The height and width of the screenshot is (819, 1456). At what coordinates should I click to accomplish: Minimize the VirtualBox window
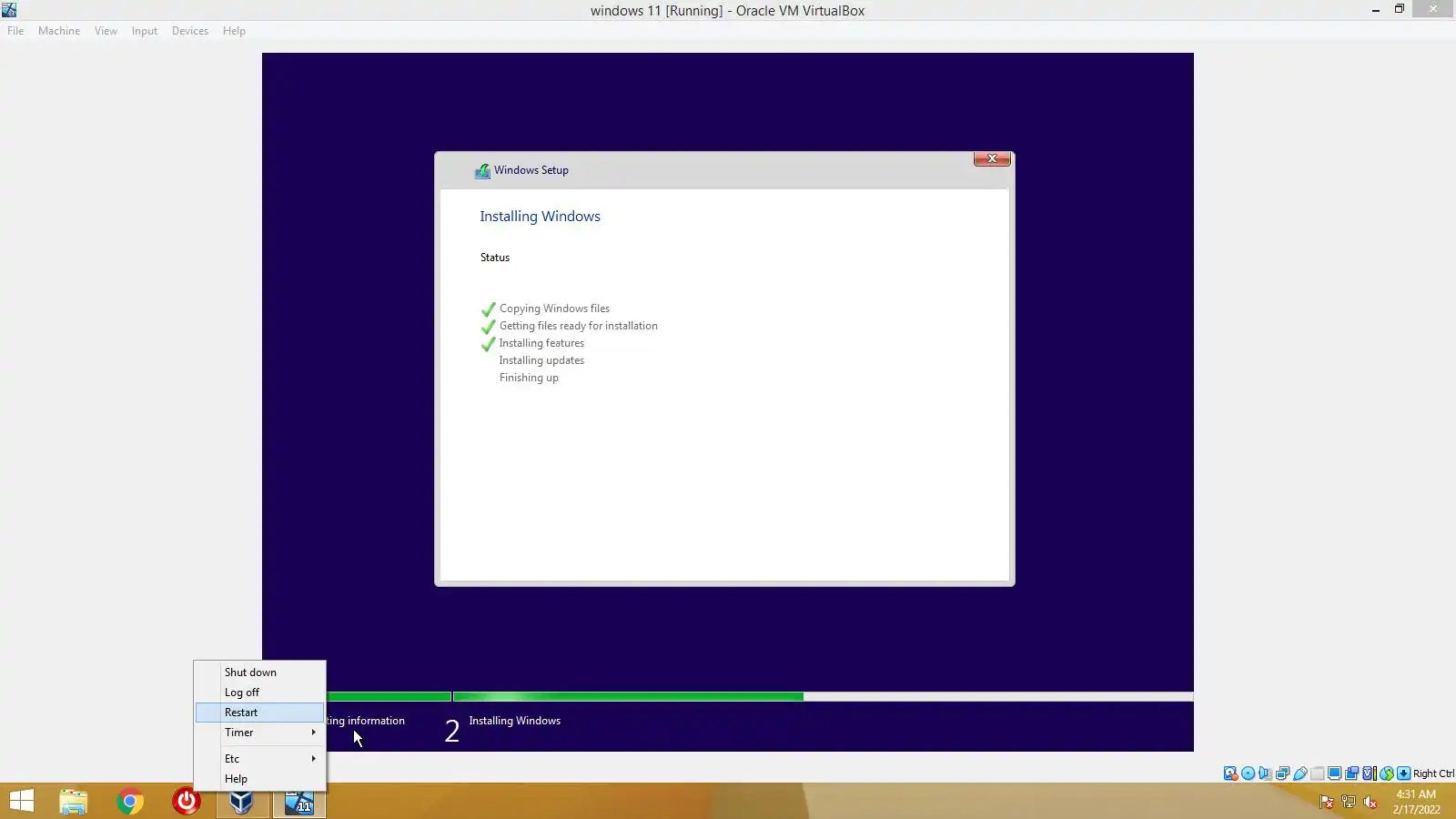(x=1376, y=10)
